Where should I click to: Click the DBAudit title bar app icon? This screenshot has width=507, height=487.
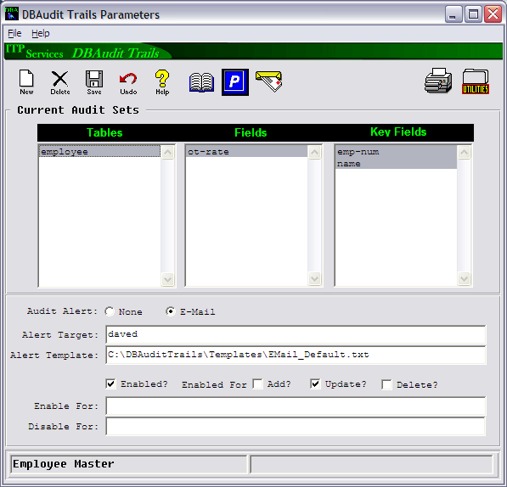click(x=12, y=14)
